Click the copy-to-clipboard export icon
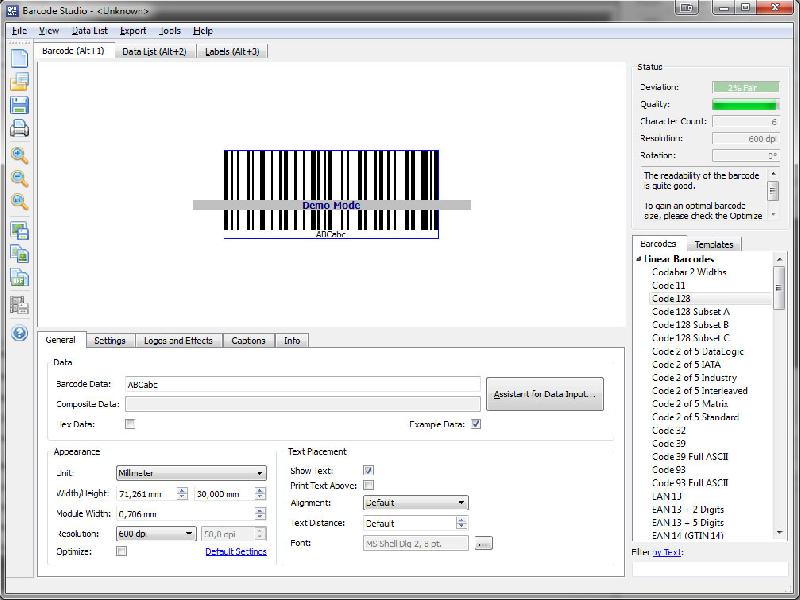800x600 pixels. tap(19, 255)
